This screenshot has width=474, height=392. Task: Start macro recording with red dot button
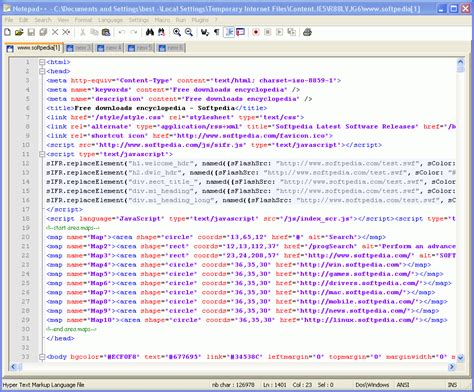256,32
